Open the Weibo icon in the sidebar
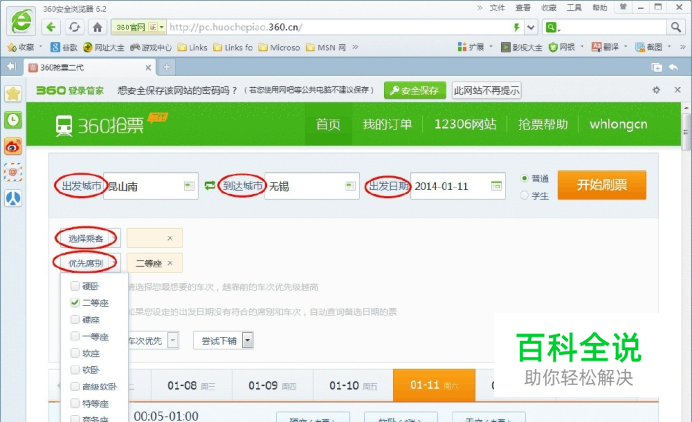The height and width of the screenshot is (422, 692). click(13, 146)
